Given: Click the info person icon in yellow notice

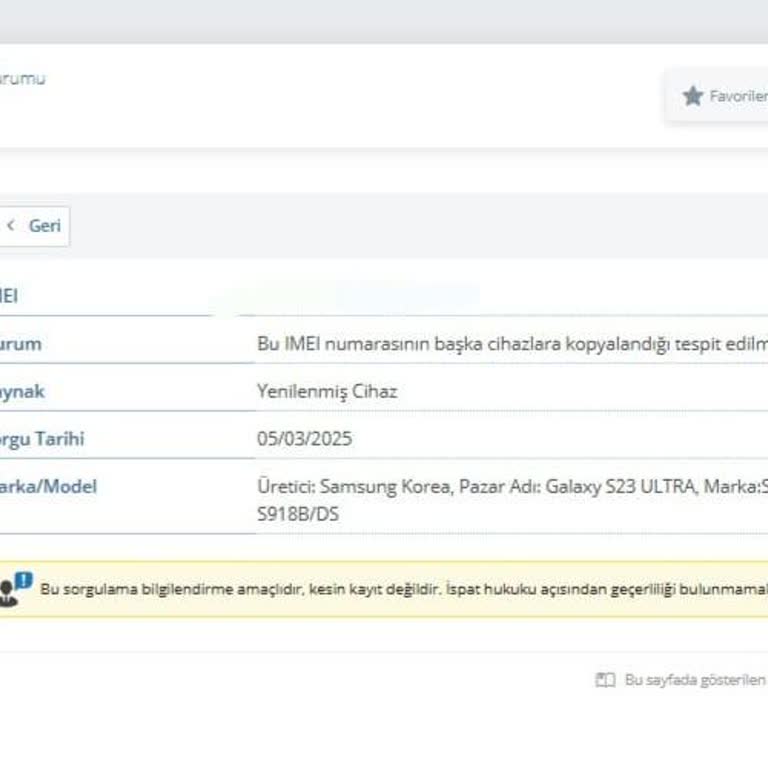Looking at the screenshot, I should pyautogui.click(x=15, y=589).
